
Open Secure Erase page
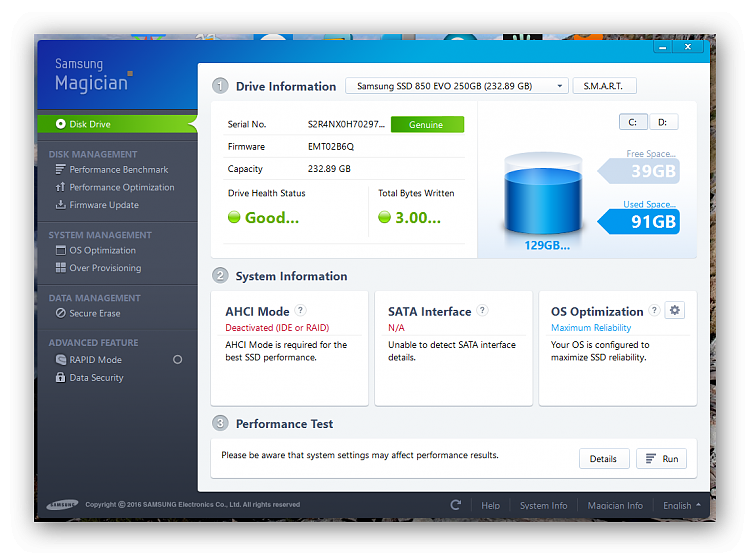[x=95, y=313]
